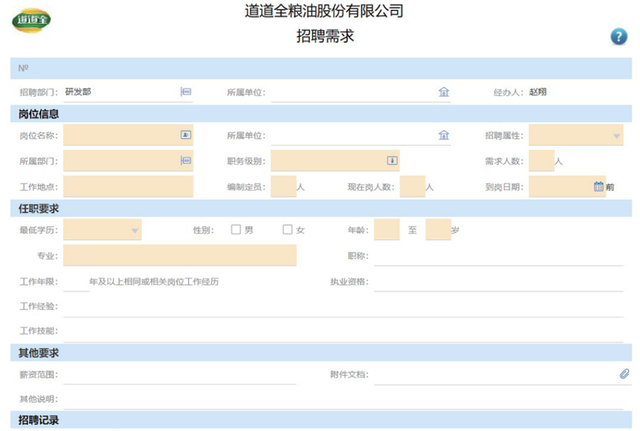The image size is (640, 431).
Task: Click the 经办人 name 赵翔
Action: coord(538,92)
